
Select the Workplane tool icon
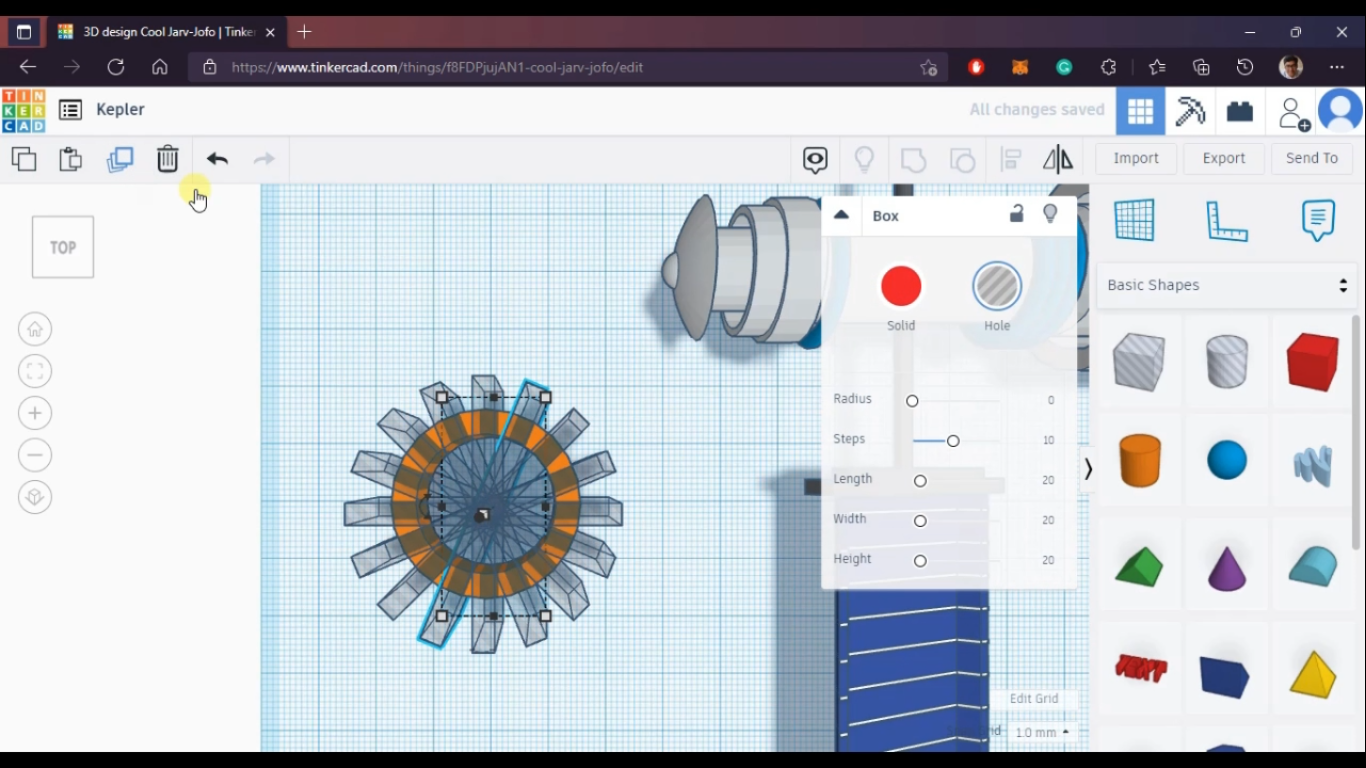point(1134,220)
